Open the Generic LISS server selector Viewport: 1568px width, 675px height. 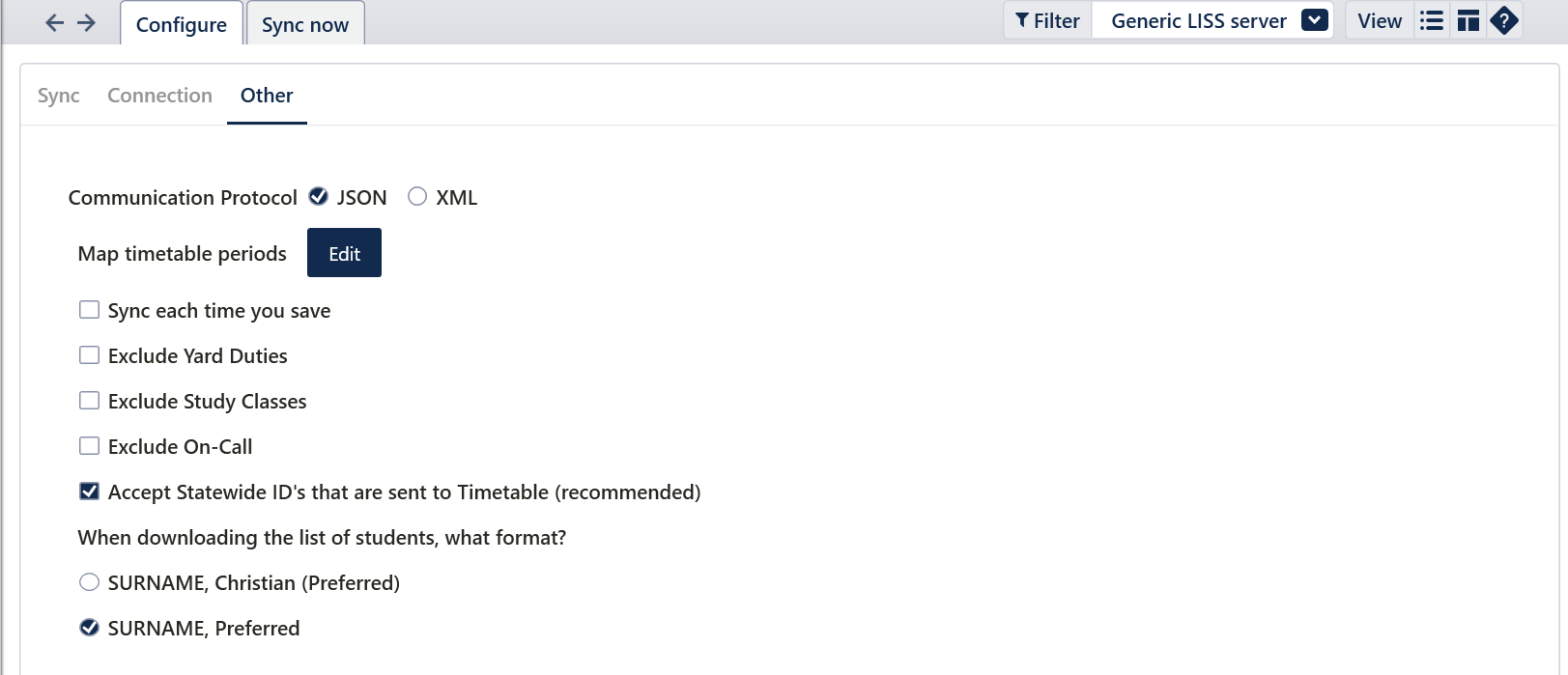pyautogui.click(x=1212, y=20)
